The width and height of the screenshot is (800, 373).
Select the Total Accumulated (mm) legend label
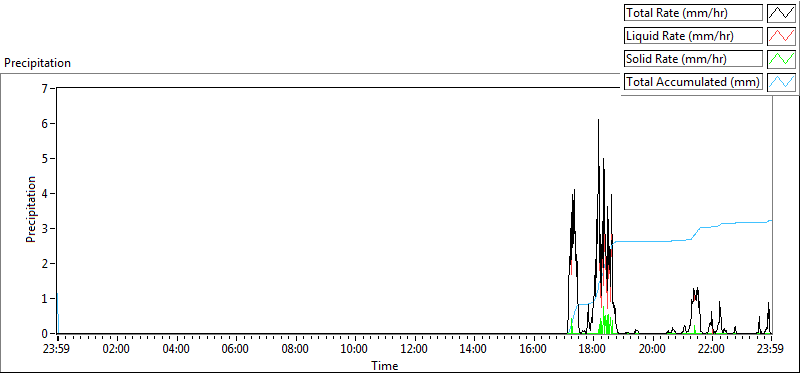pos(693,82)
